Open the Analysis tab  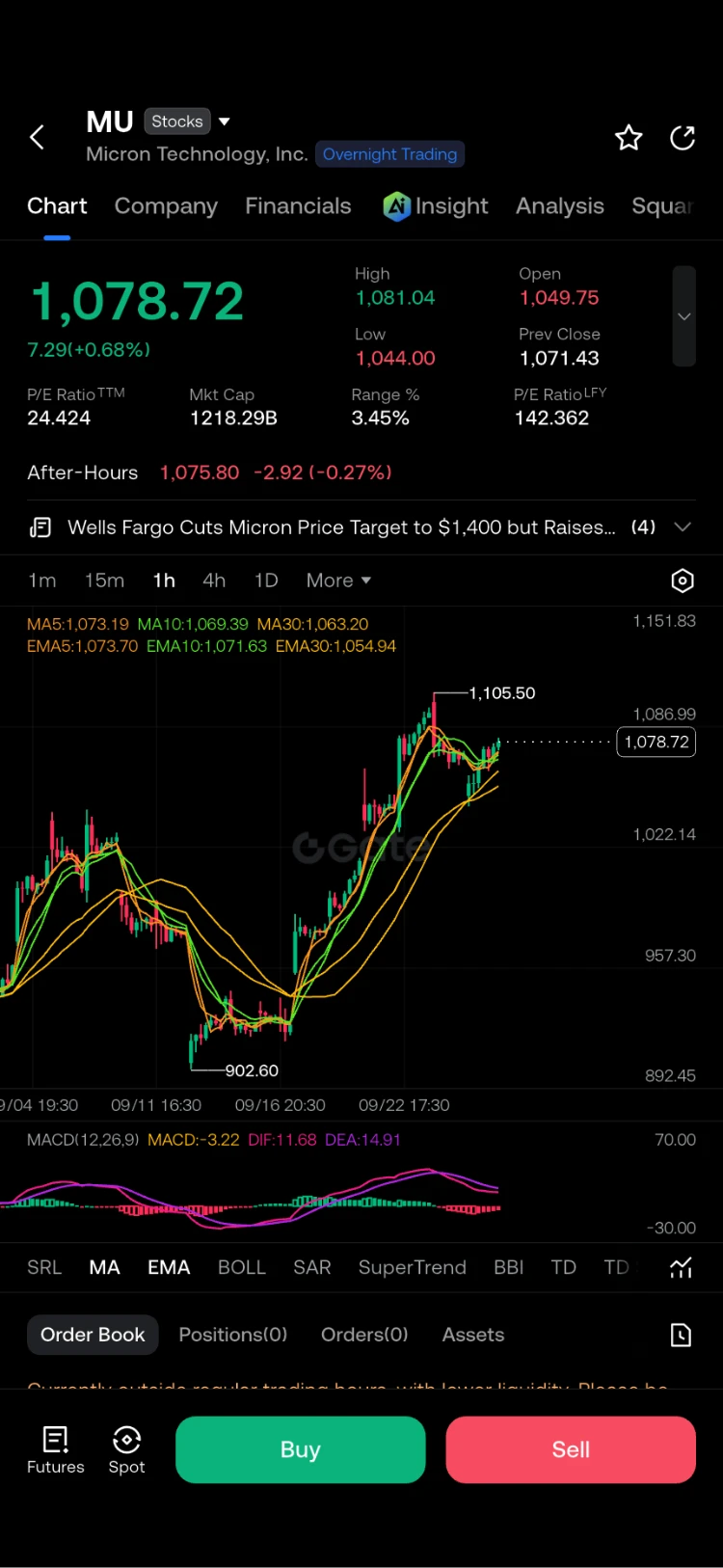pos(560,206)
